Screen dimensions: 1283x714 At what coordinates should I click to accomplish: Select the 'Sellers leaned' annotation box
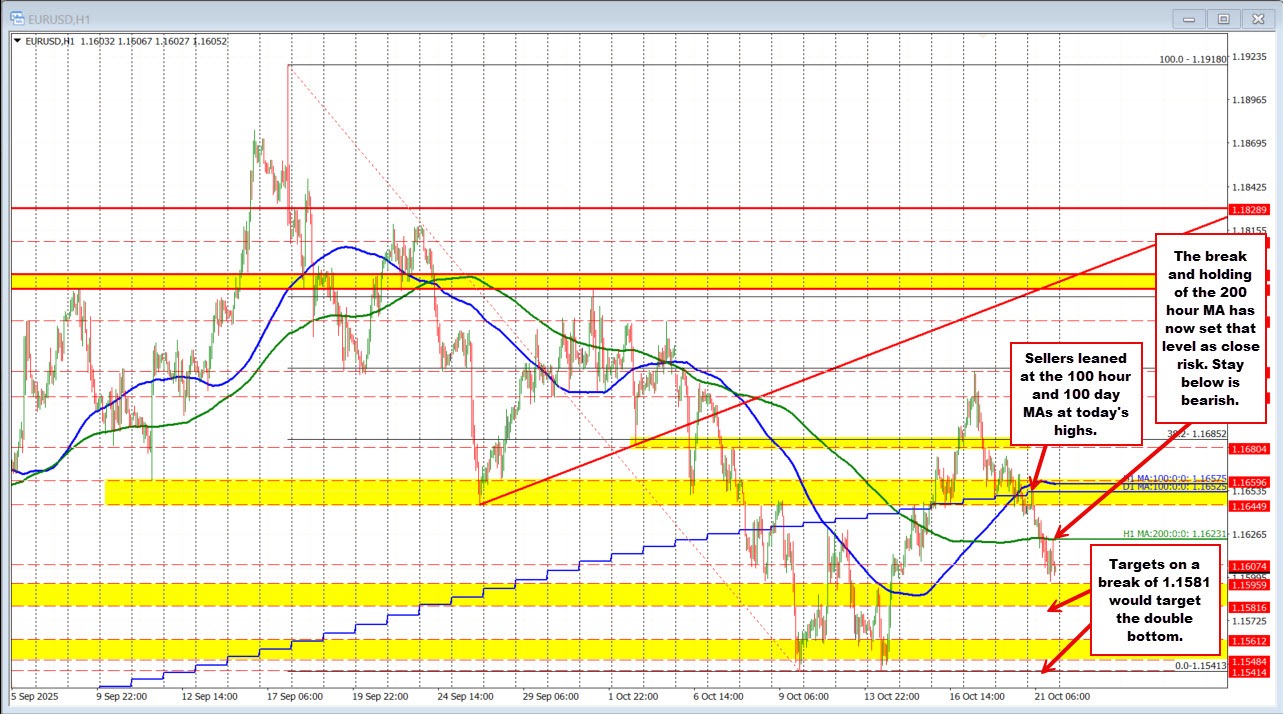[x=1075, y=391]
